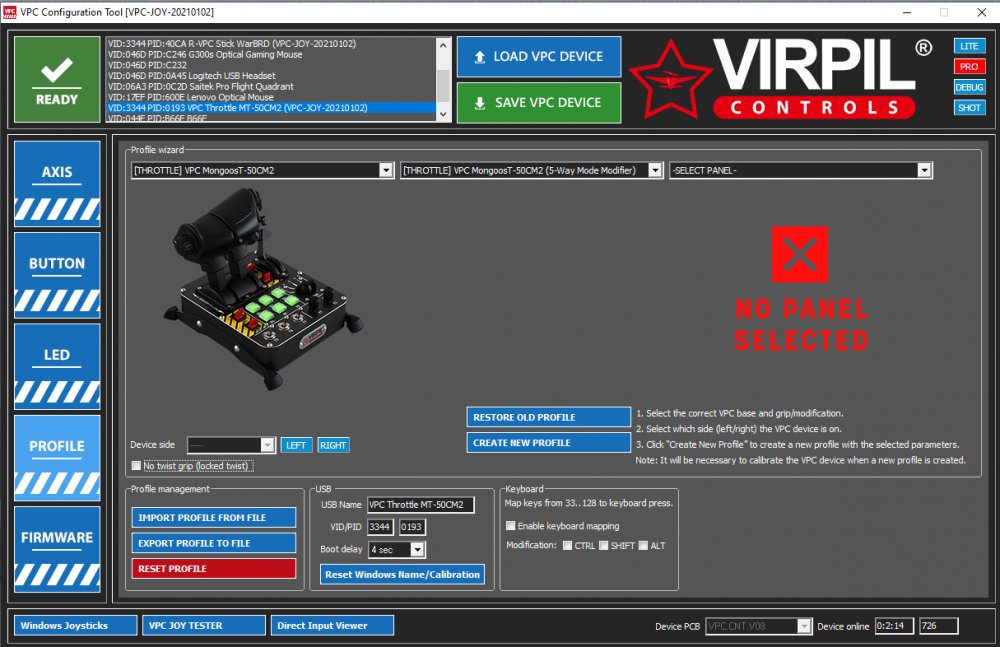Open the VPC MongoosT-50CM2 base dropdown
The image size is (1000, 647).
[x=262, y=170]
